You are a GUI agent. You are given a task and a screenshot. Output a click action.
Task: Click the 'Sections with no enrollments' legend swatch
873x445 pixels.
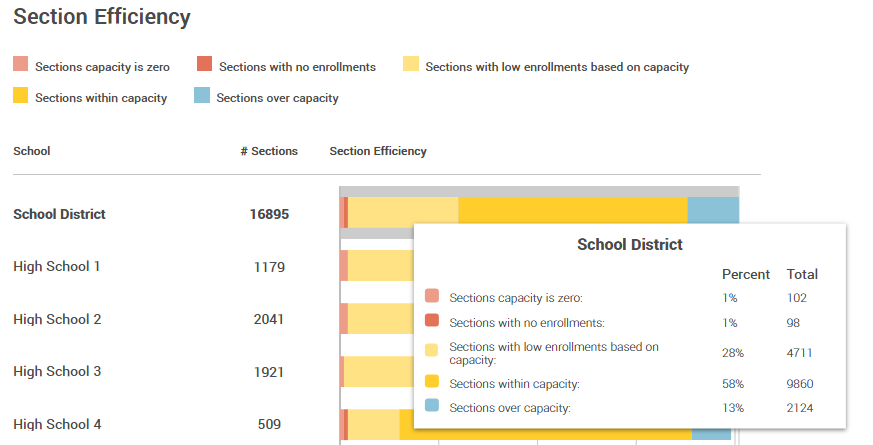pyautogui.click(x=205, y=66)
